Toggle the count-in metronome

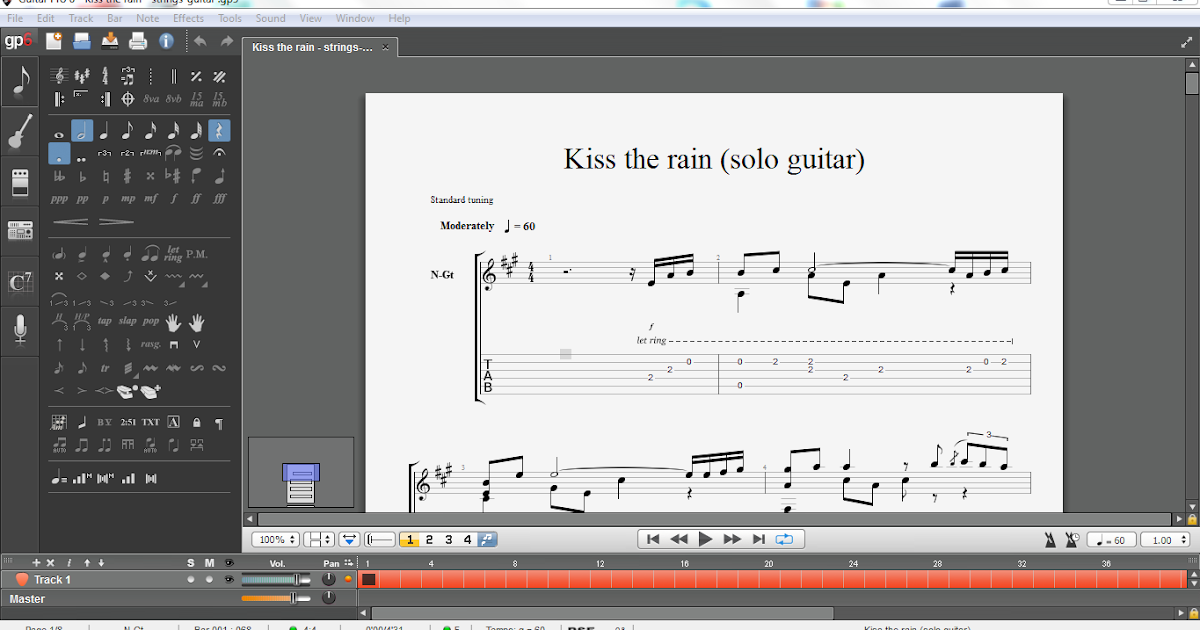click(x=1073, y=540)
